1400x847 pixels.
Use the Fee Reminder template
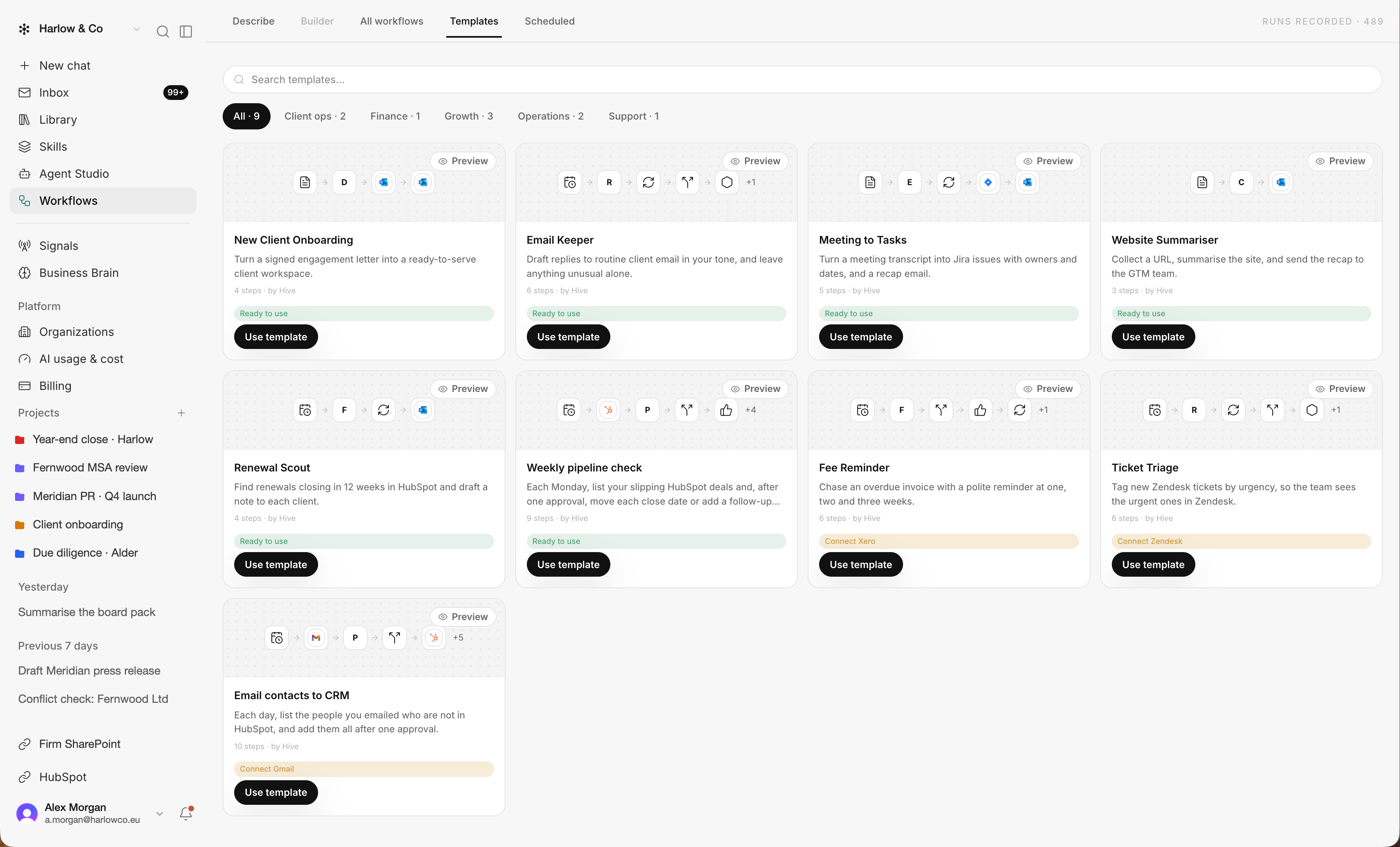(860, 564)
